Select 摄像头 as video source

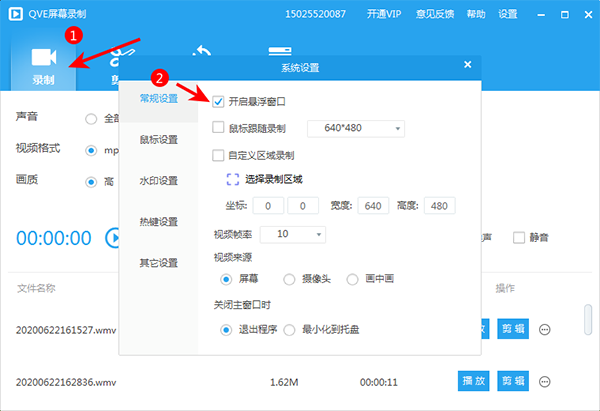click(x=289, y=279)
